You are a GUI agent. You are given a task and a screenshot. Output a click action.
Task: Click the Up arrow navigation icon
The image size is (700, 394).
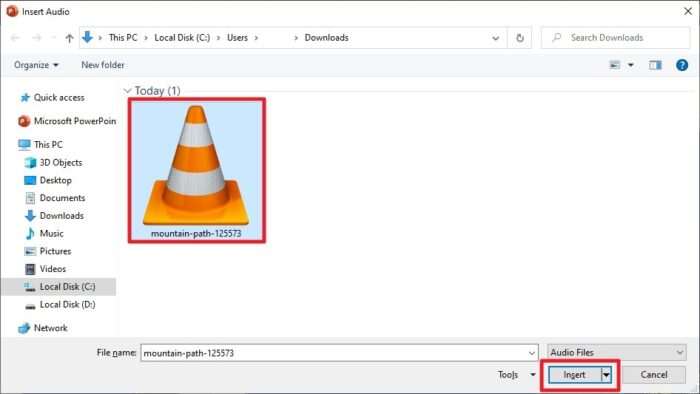69,38
